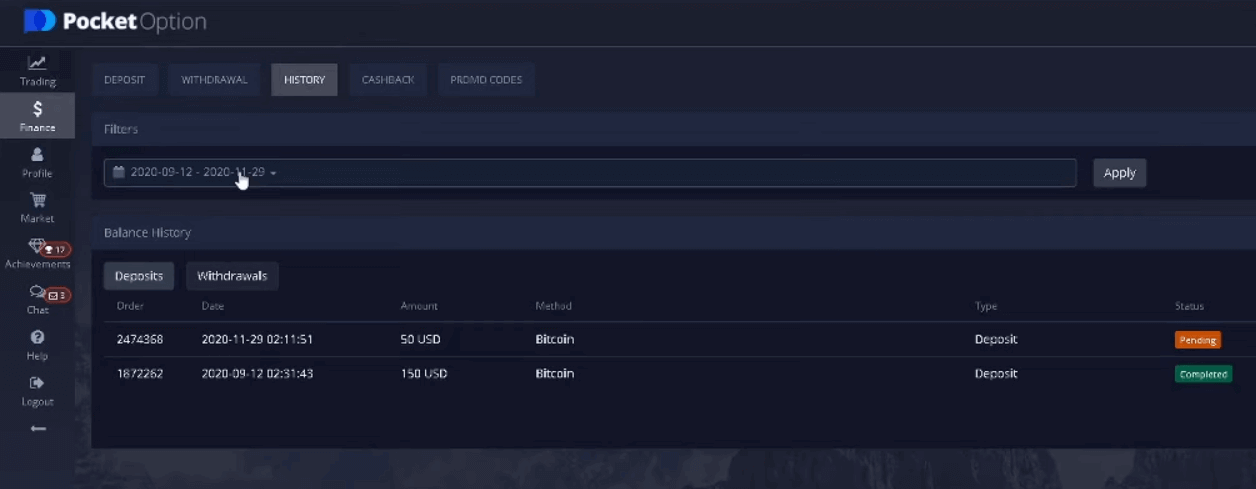Click date 2020-09-12 02:31:43
Screen dimensions: 1256x489
pyautogui.click(x=258, y=374)
